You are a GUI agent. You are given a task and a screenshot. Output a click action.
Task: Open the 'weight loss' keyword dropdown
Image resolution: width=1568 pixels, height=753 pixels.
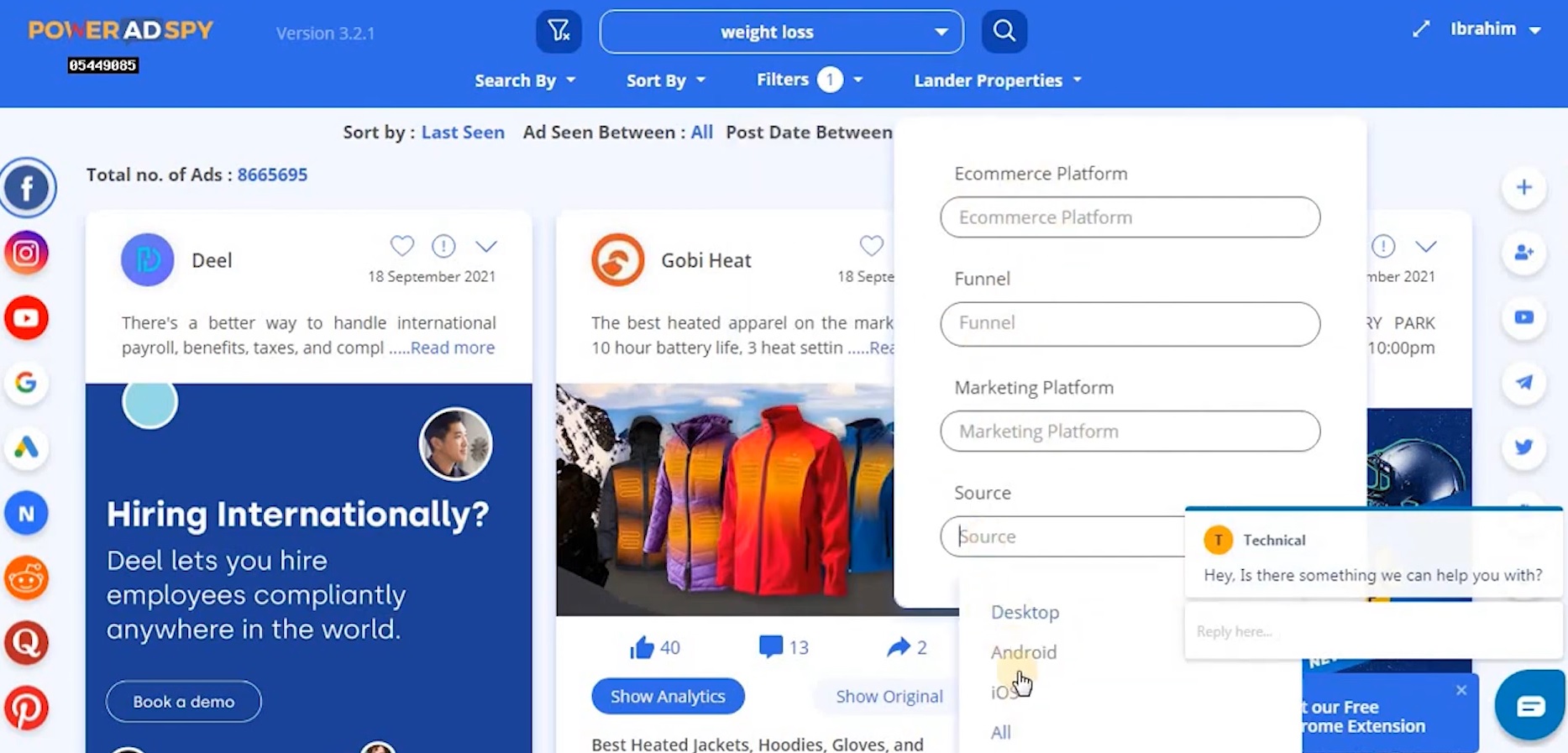tap(781, 32)
